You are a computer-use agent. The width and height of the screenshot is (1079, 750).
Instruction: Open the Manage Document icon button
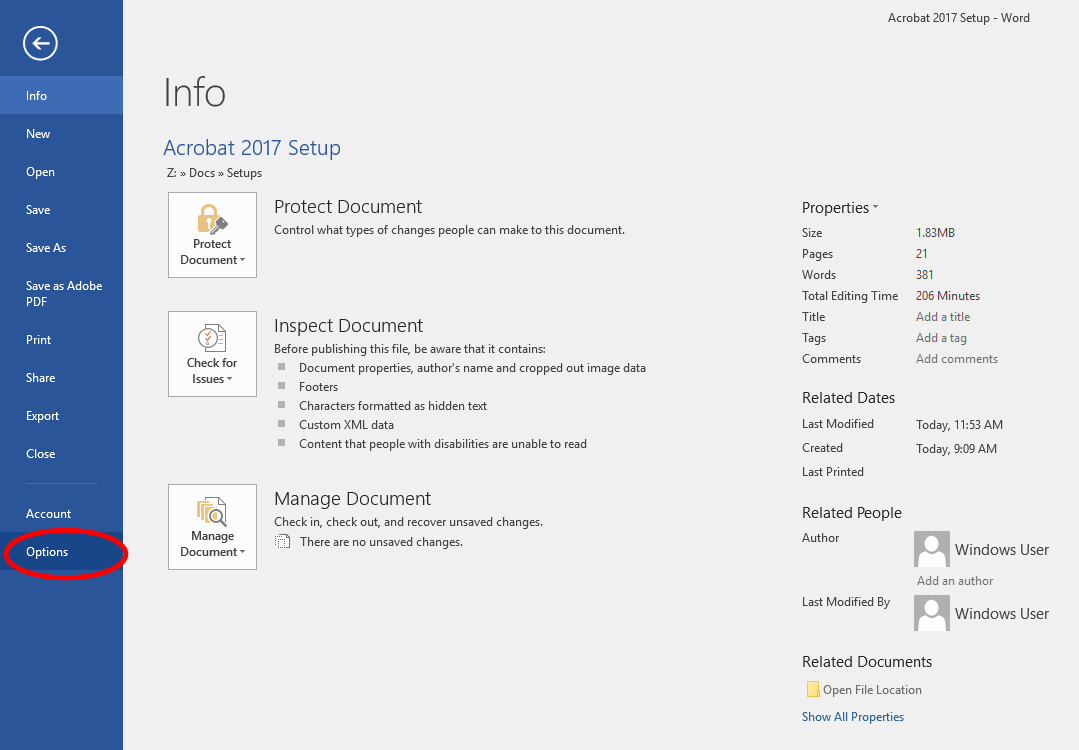point(212,527)
